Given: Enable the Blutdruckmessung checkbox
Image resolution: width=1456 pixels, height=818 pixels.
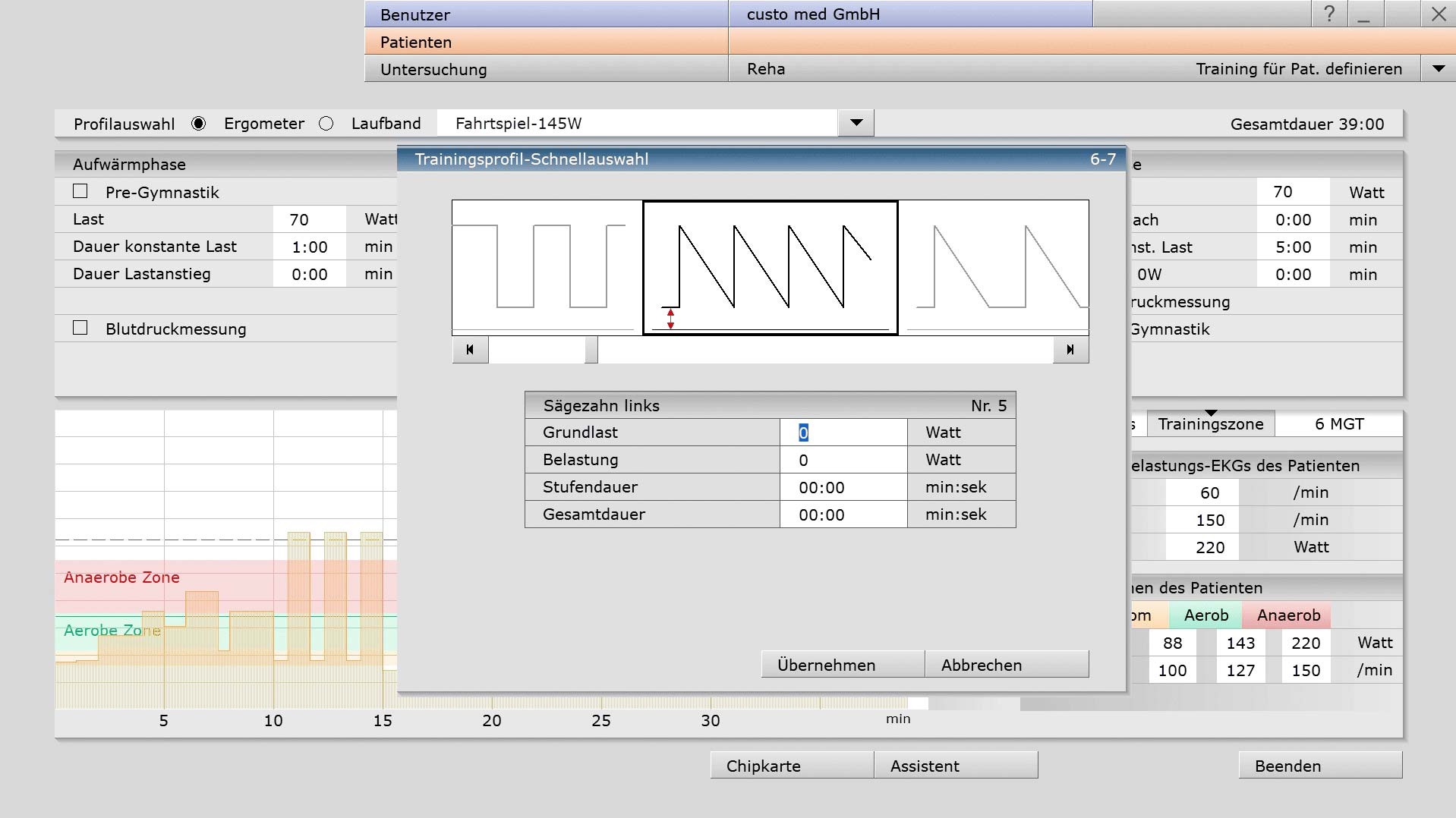Looking at the screenshot, I should click(x=80, y=328).
